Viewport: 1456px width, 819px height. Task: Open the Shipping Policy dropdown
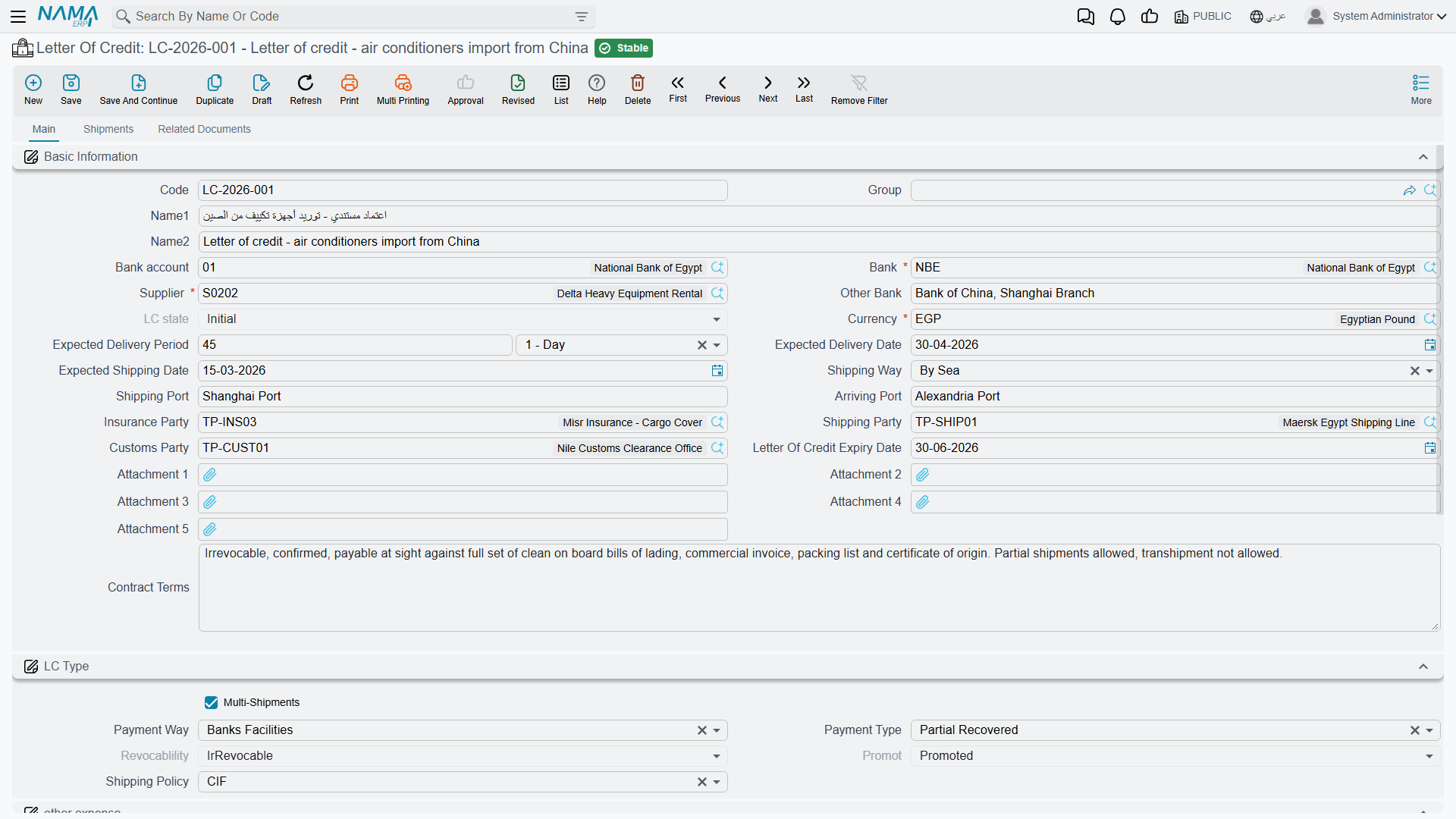coord(717,782)
